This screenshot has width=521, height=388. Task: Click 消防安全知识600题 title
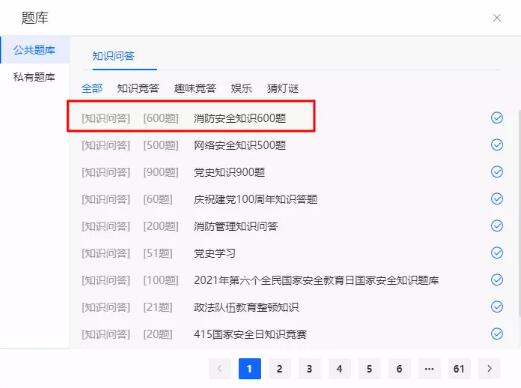240,118
